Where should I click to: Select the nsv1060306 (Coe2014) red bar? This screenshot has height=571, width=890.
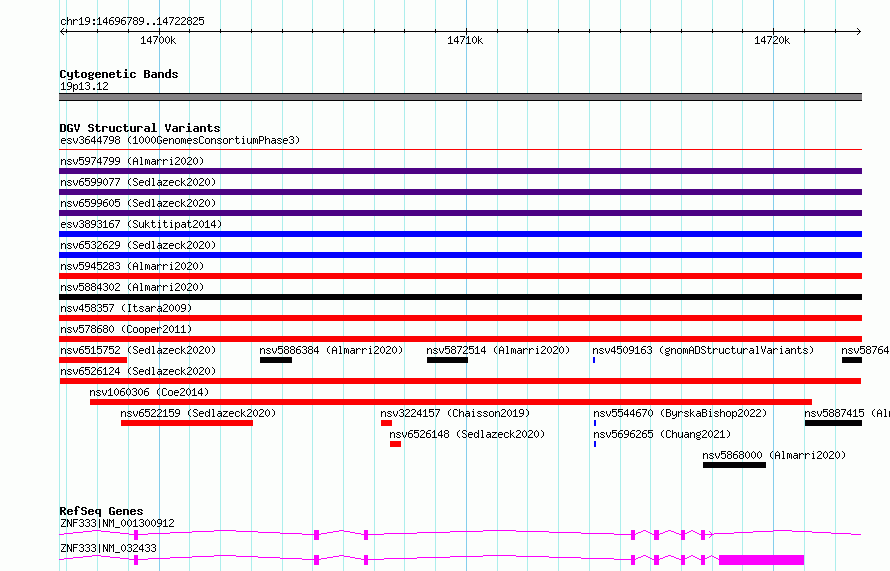pos(451,402)
